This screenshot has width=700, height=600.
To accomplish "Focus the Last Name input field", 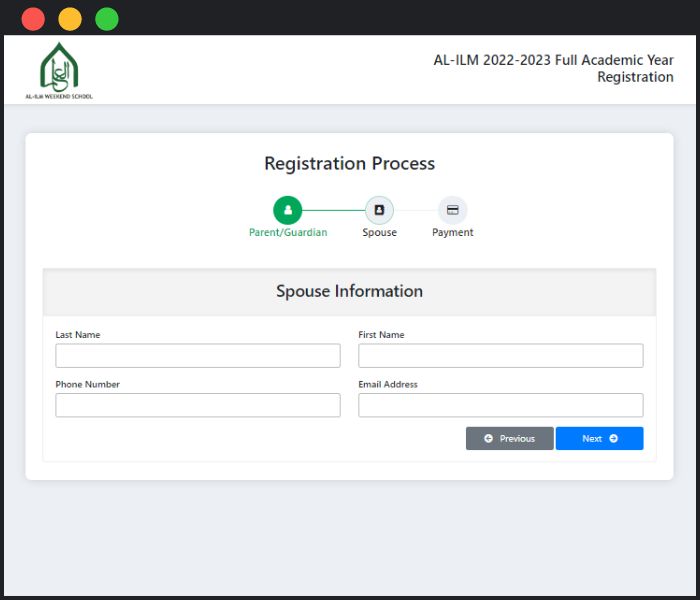I will coord(198,356).
